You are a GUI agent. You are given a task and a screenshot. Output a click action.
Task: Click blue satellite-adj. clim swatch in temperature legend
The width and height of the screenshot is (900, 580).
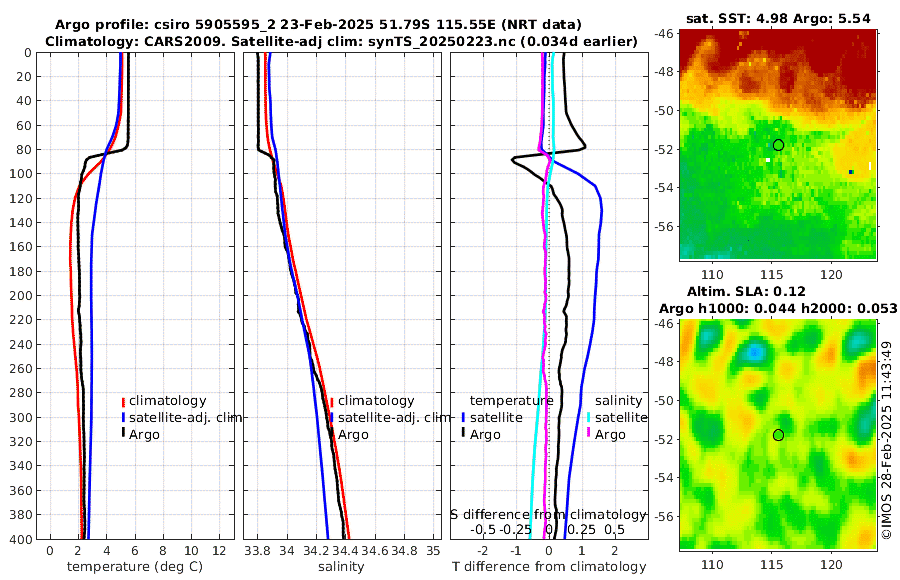123,418
